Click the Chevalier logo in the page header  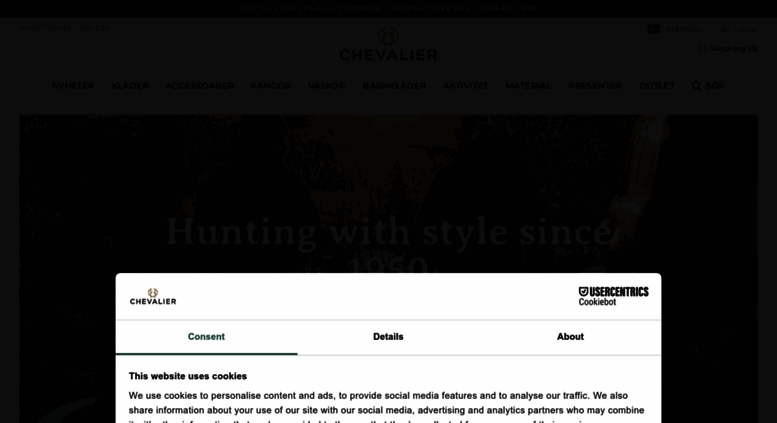[388, 44]
